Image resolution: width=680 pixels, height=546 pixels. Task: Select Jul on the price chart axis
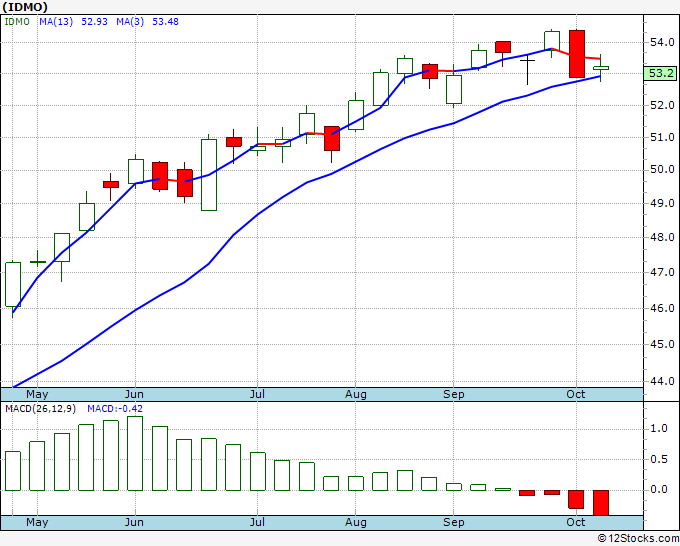[x=257, y=395]
